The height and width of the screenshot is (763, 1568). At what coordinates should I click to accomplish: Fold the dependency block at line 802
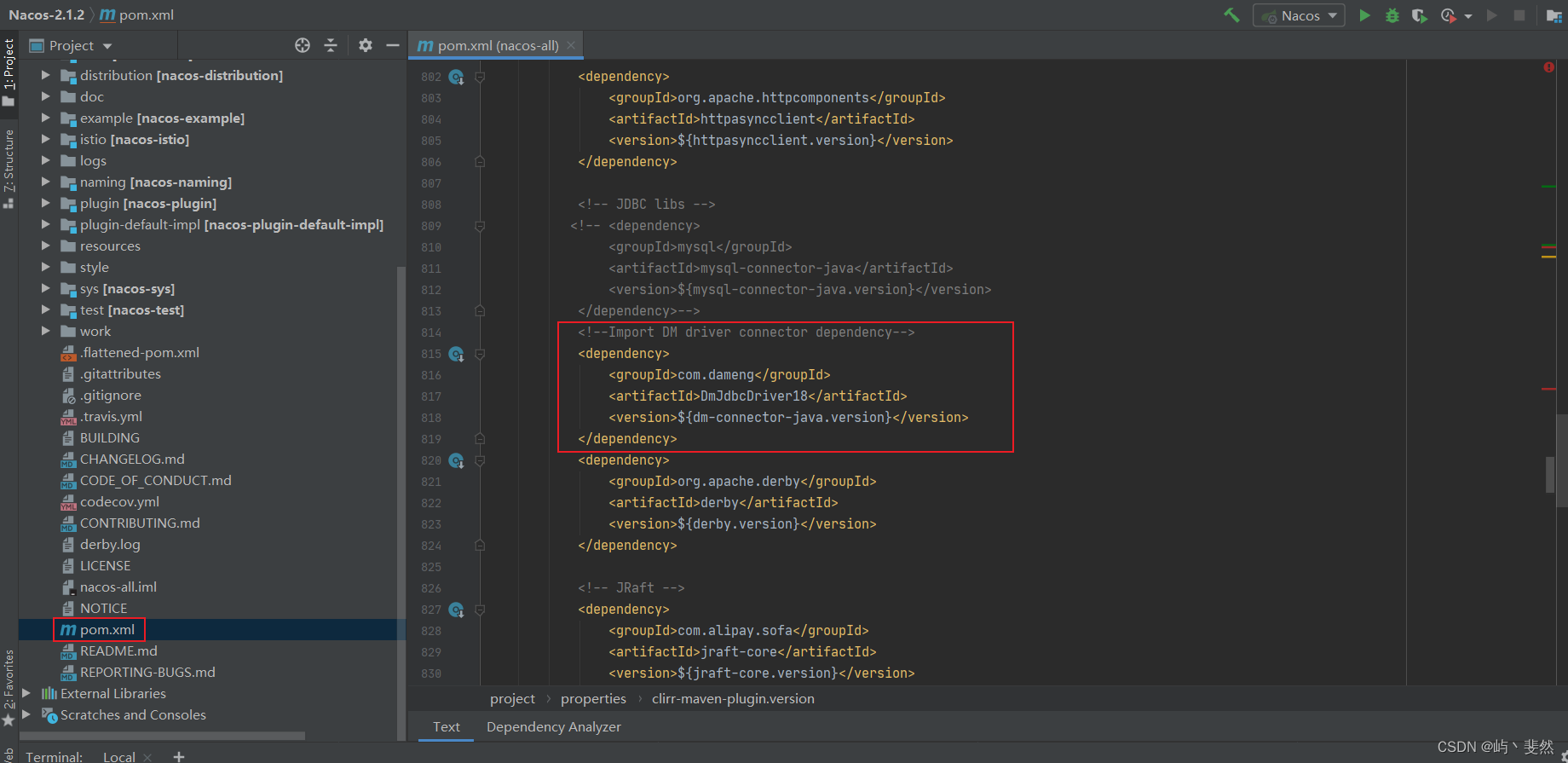(x=480, y=77)
